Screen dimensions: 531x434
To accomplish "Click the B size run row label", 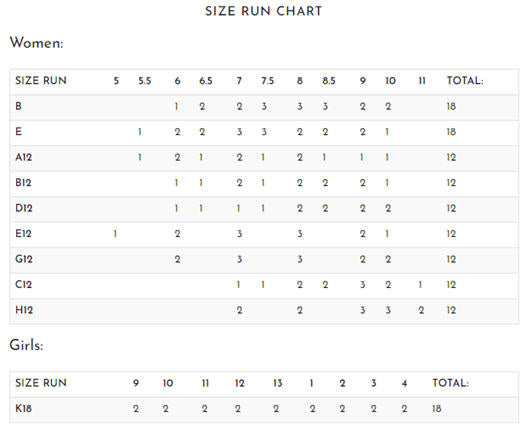I will 18,106.
